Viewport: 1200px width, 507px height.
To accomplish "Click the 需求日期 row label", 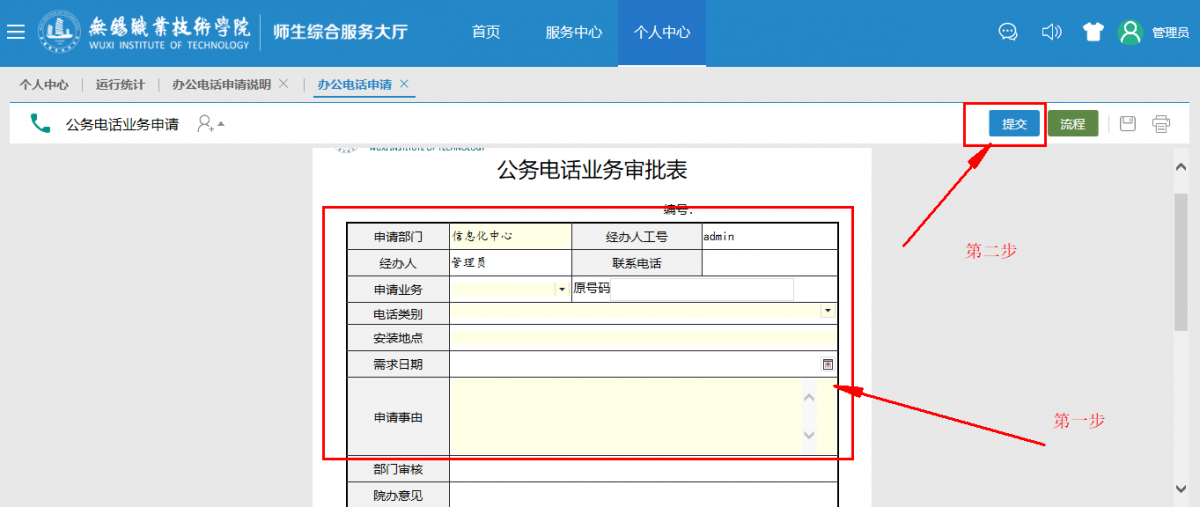I will [x=398, y=364].
